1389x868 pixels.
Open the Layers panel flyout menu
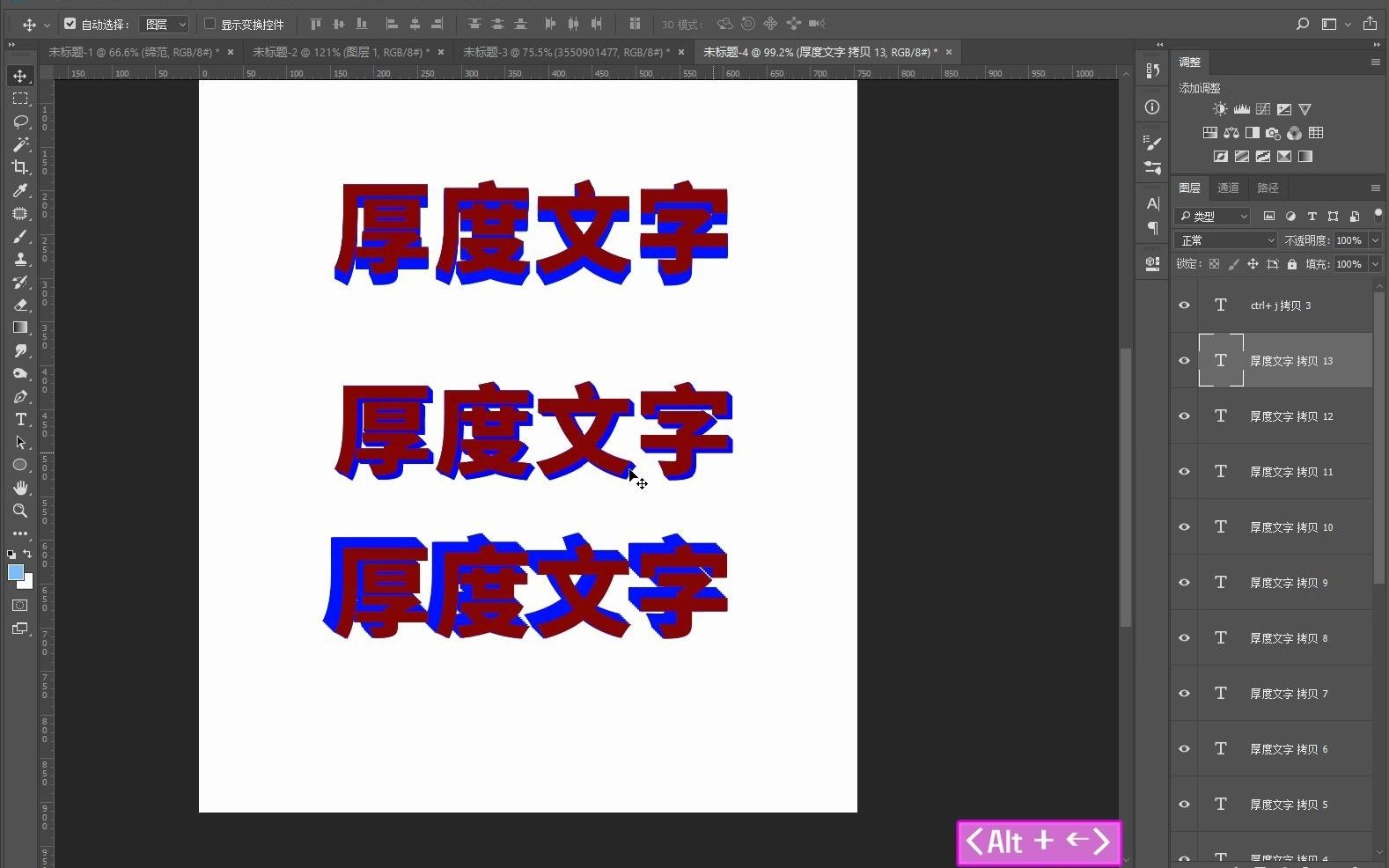tap(1375, 188)
